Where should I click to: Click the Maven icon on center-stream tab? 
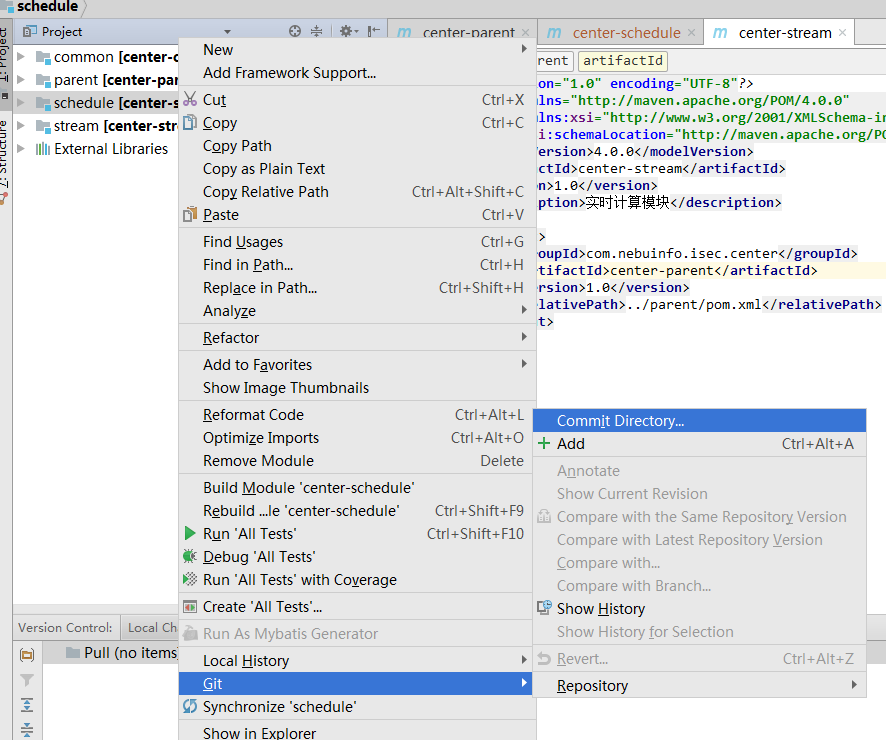[x=720, y=33]
